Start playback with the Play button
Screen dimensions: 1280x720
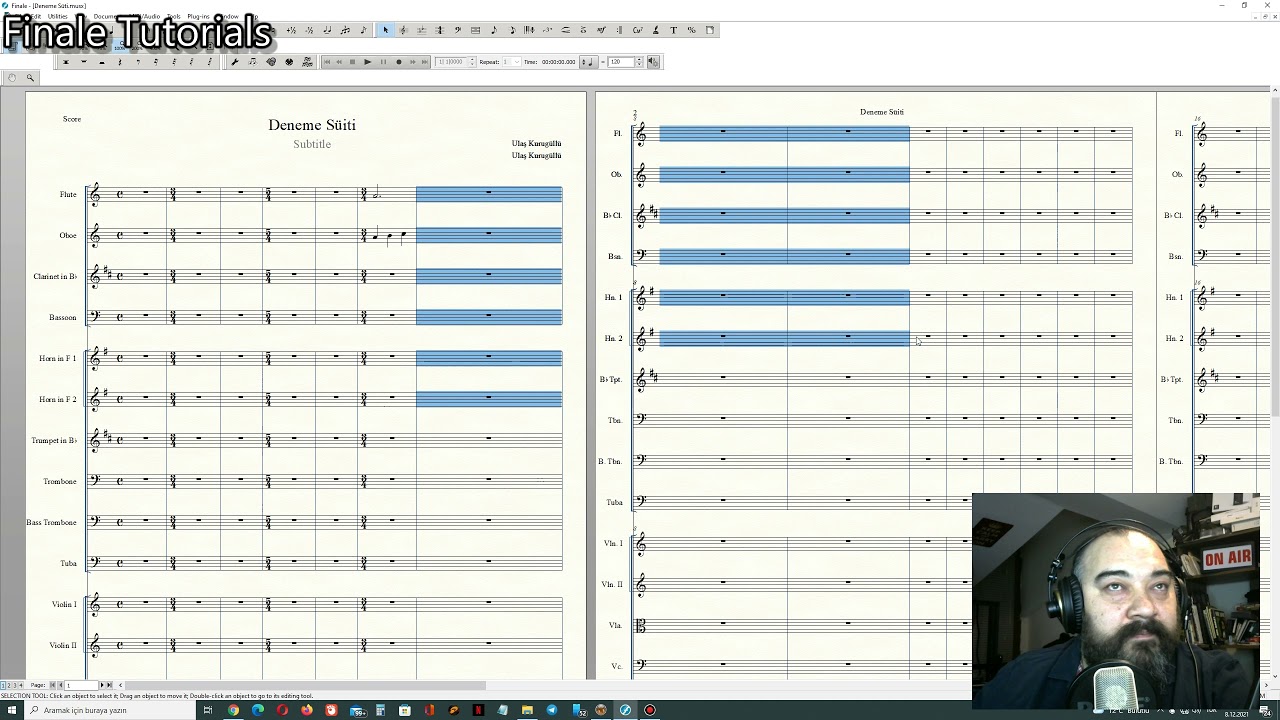[368, 62]
